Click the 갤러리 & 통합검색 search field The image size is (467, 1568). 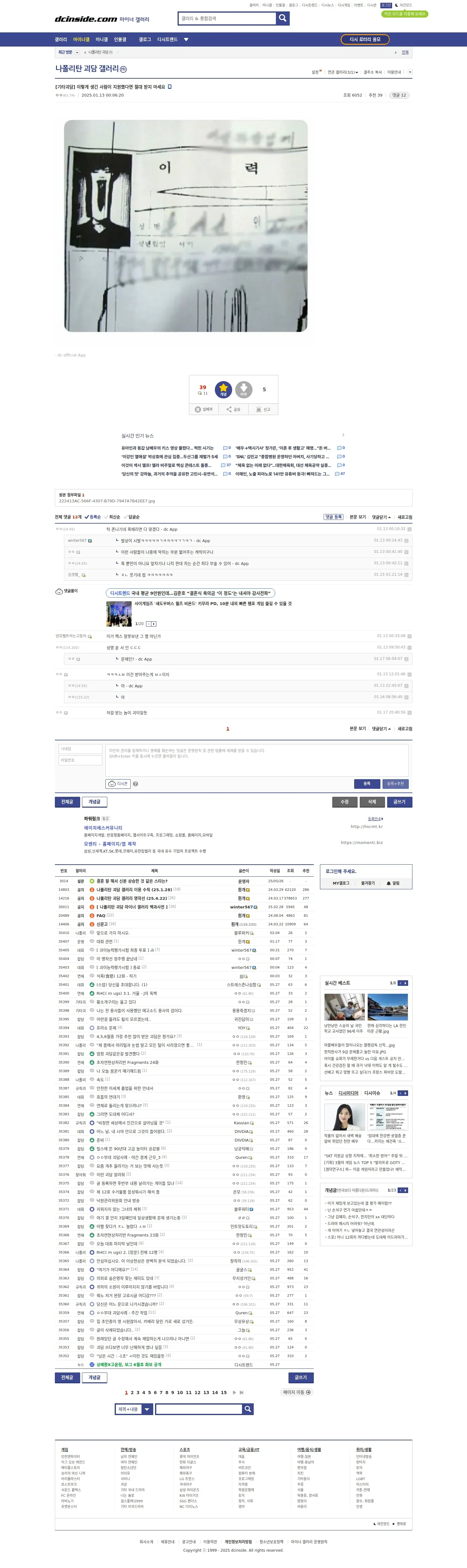click(x=227, y=18)
